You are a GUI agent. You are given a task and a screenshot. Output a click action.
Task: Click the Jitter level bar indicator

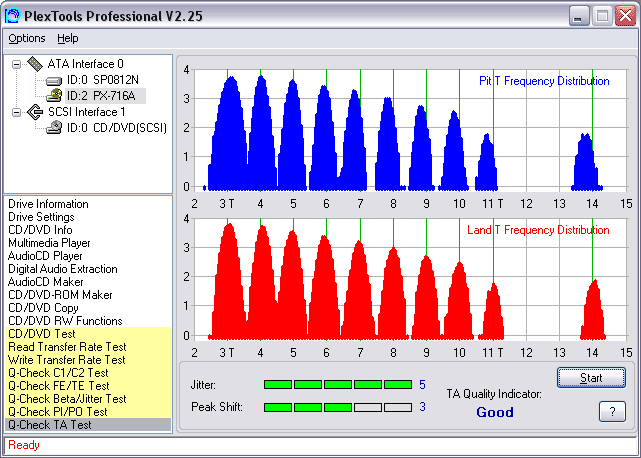pos(338,384)
